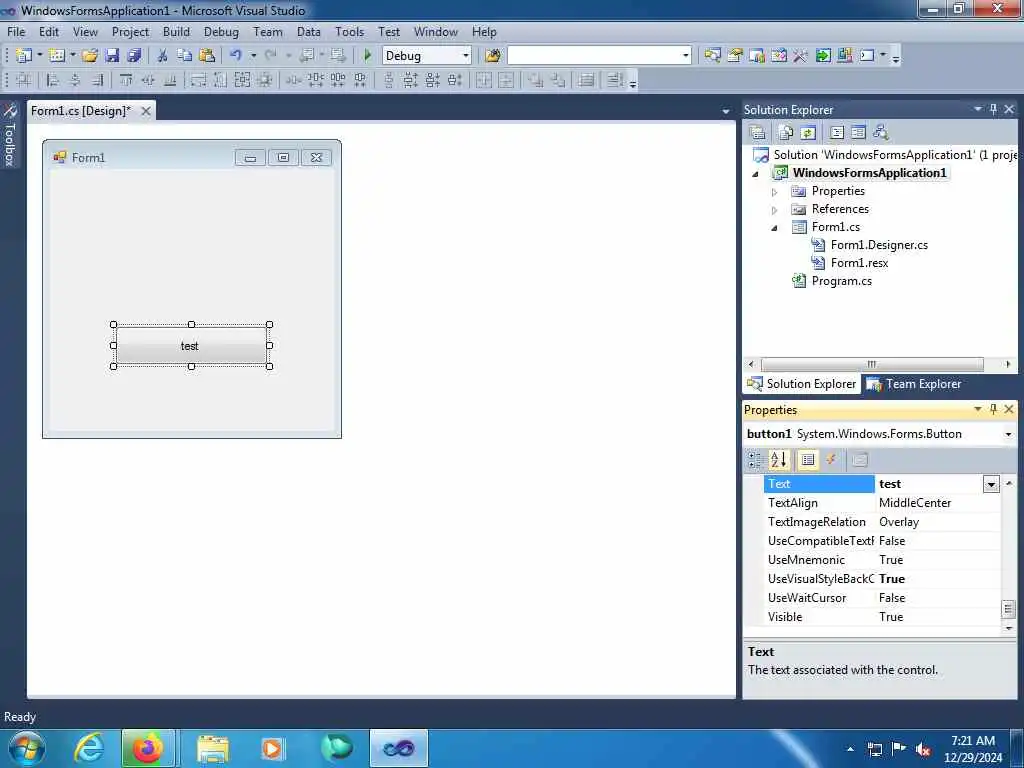Open the collapsed Toolbox side tab
Screen dimensions: 1024x768
[10, 135]
